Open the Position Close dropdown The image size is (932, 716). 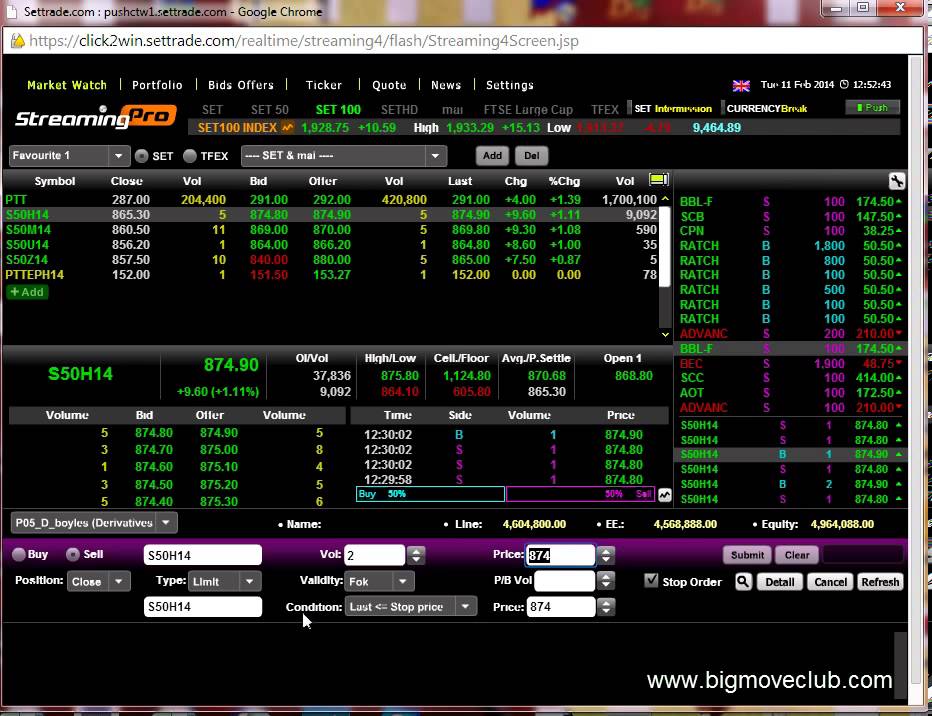click(98, 582)
